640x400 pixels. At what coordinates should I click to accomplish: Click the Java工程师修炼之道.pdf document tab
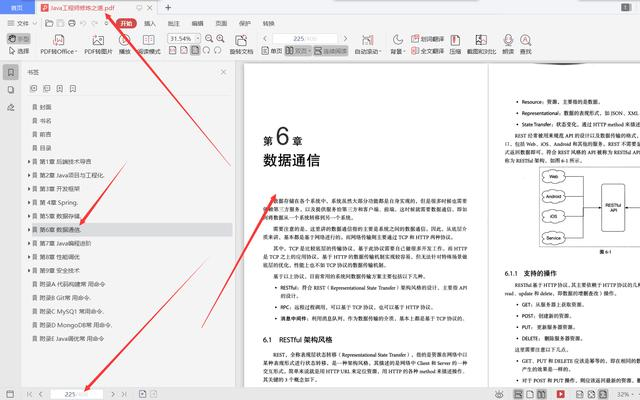click(x=82, y=7)
